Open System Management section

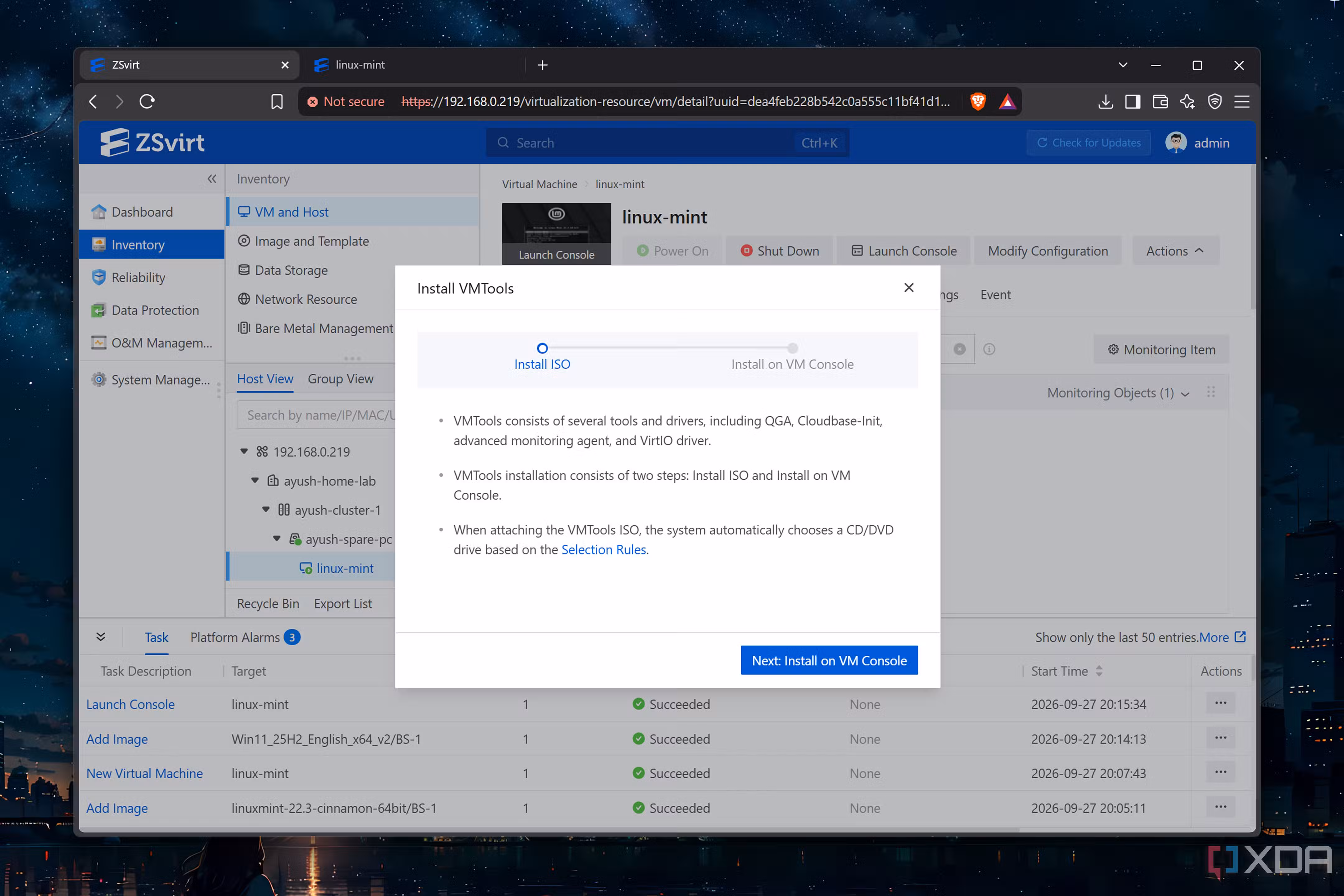tap(152, 380)
